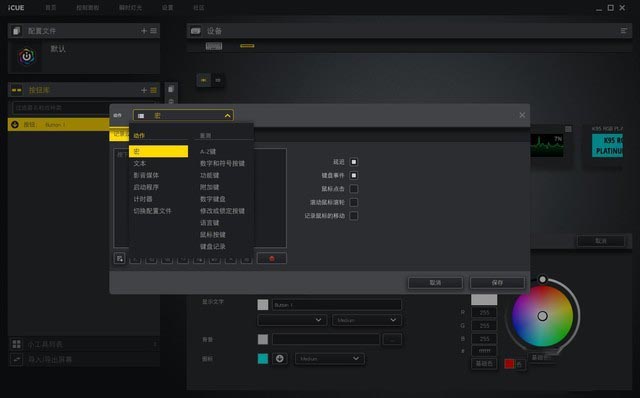Click the R value field showing 255
Viewport: 640px width, 398px height.
(484, 313)
